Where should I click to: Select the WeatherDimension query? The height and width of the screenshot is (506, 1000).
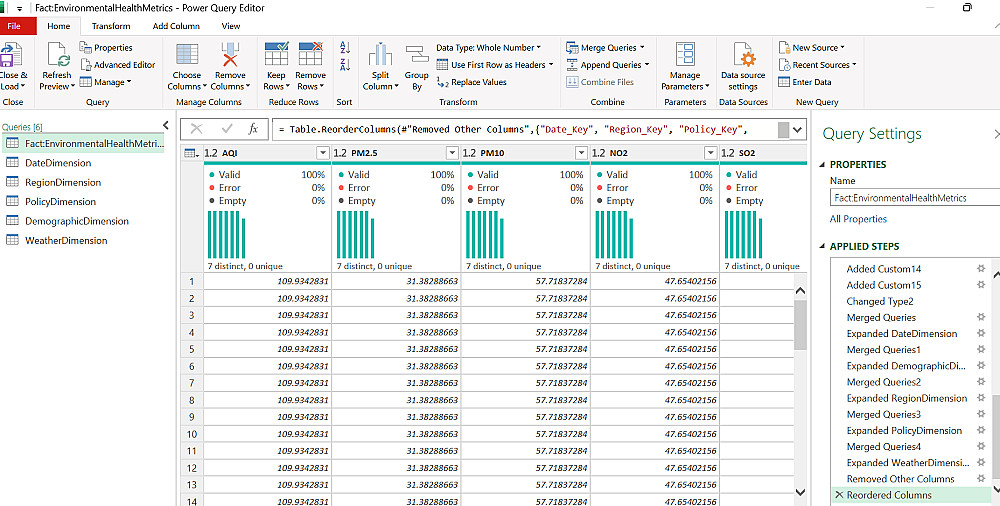pyautogui.click(x=66, y=241)
